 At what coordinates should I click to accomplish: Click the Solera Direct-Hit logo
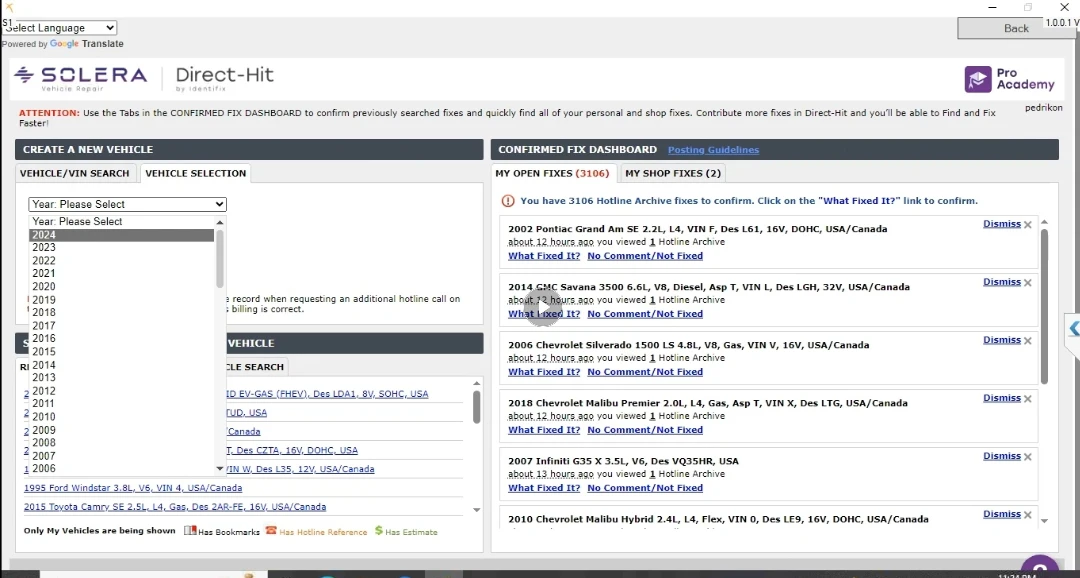(144, 79)
